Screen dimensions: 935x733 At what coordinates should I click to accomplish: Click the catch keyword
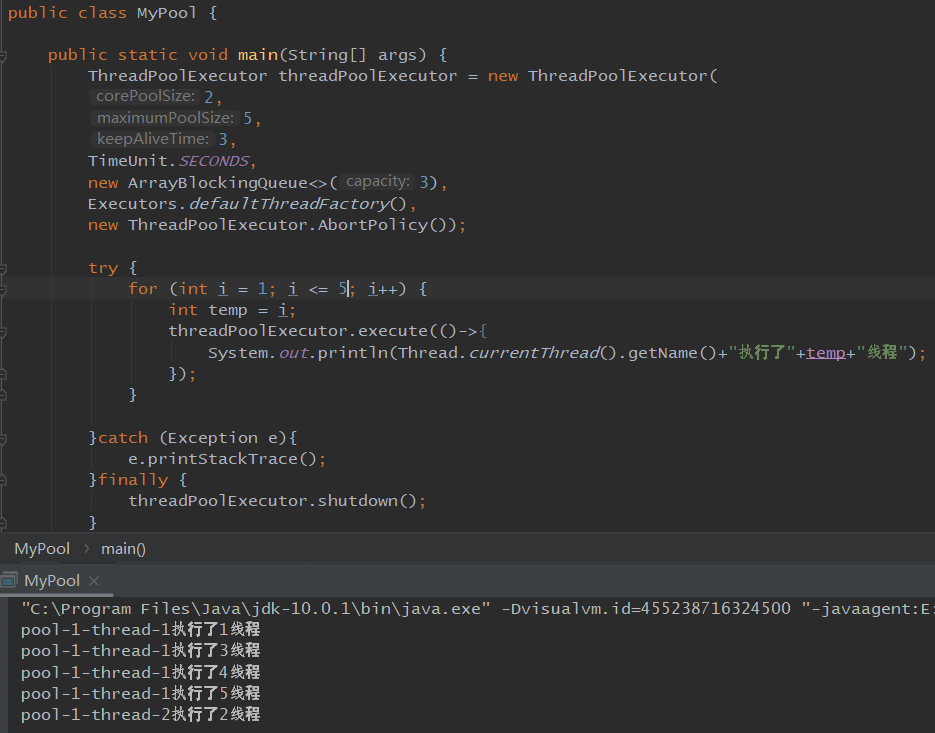(x=123, y=438)
